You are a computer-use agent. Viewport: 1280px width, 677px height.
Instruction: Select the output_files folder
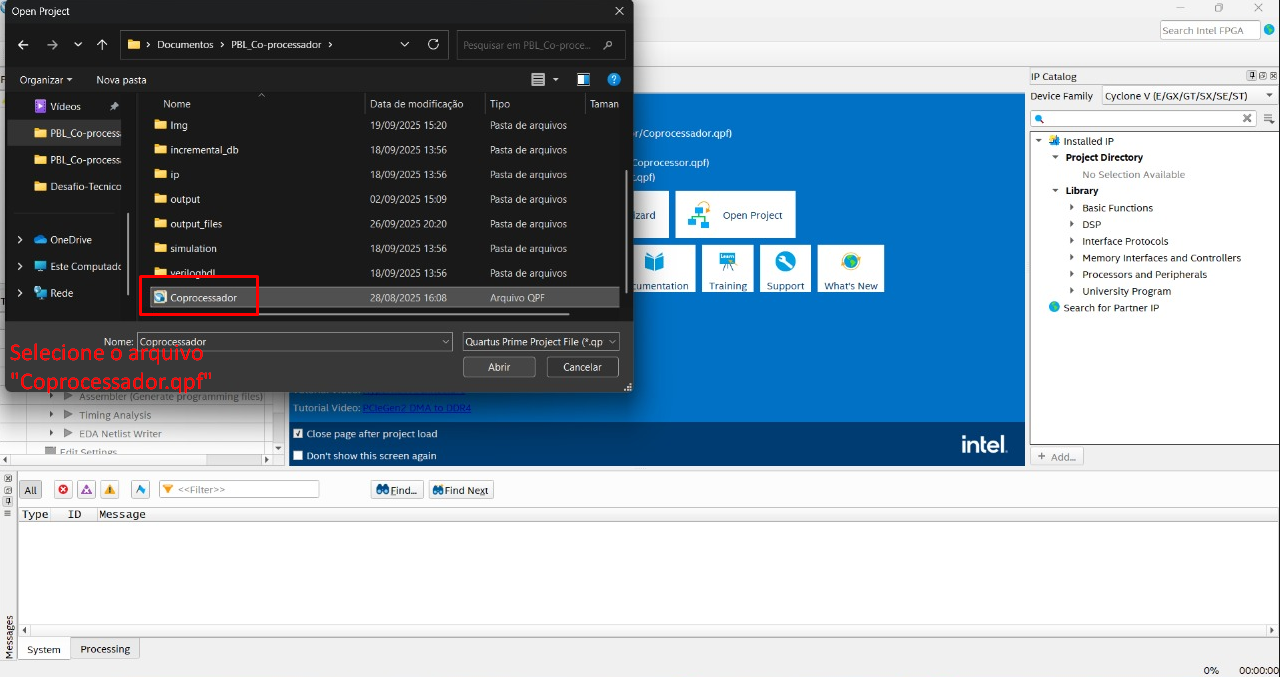[x=196, y=224]
